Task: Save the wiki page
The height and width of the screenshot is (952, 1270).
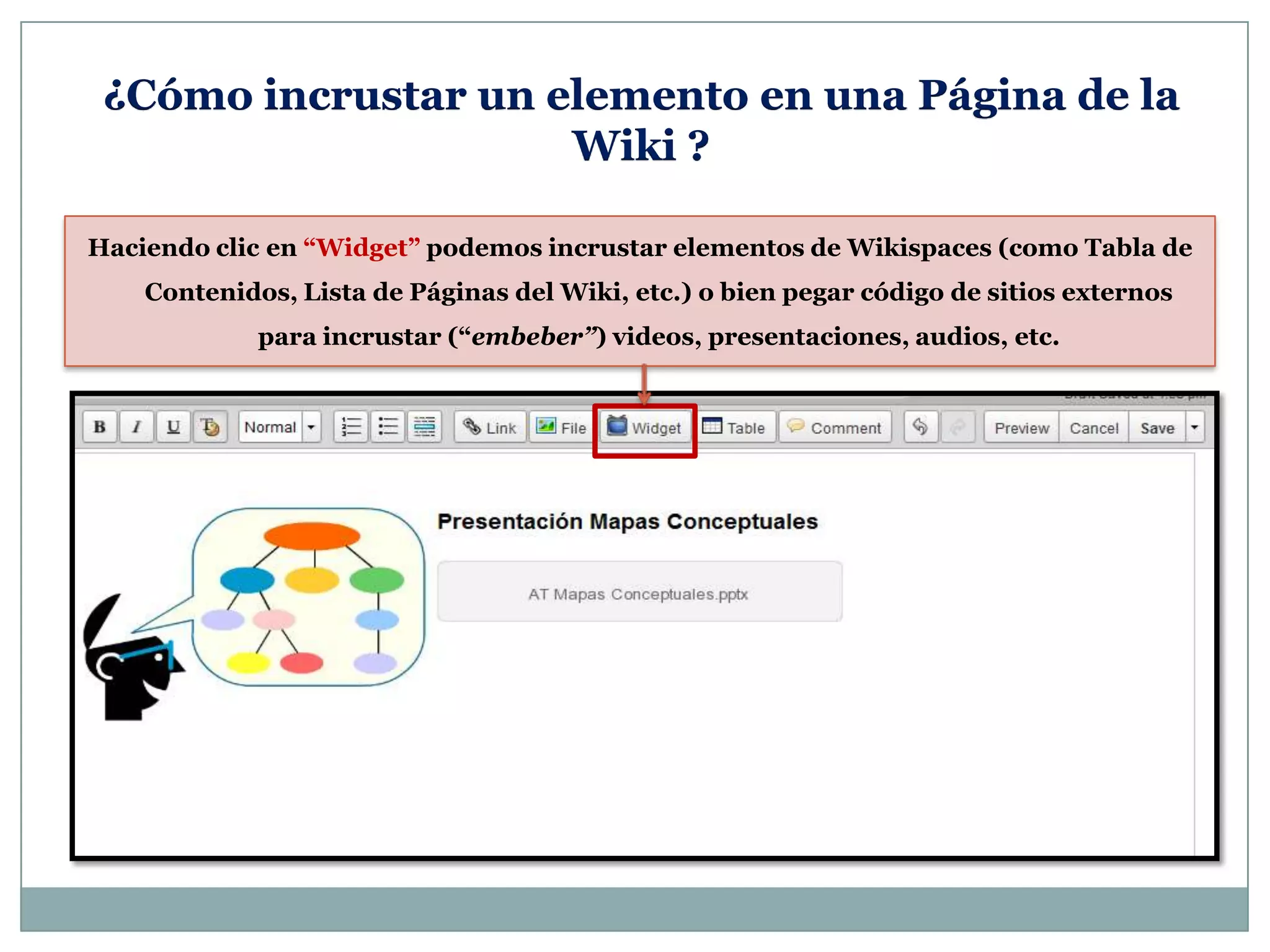Action: [1157, 427]
